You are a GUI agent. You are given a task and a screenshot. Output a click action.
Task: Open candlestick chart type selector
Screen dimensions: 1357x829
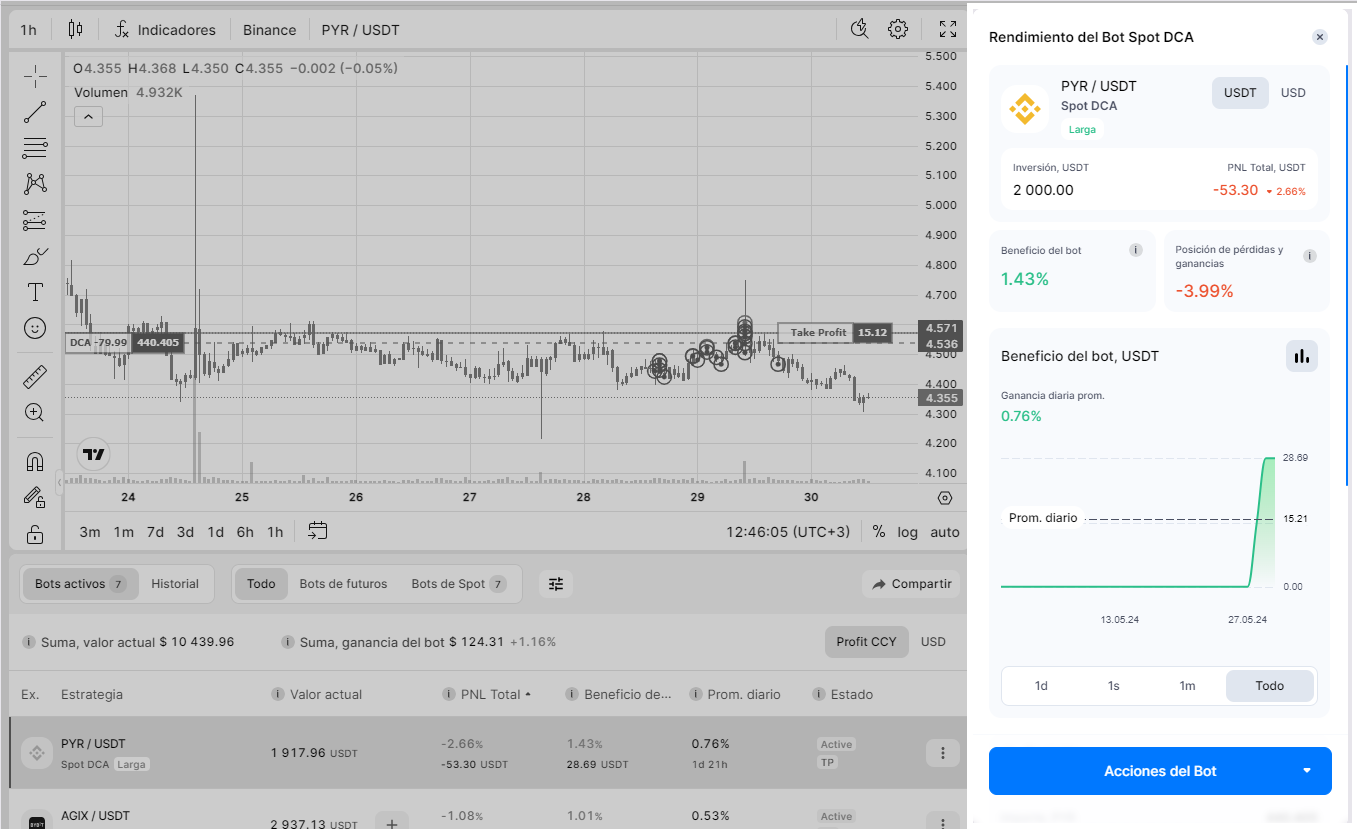pos(76,29)
